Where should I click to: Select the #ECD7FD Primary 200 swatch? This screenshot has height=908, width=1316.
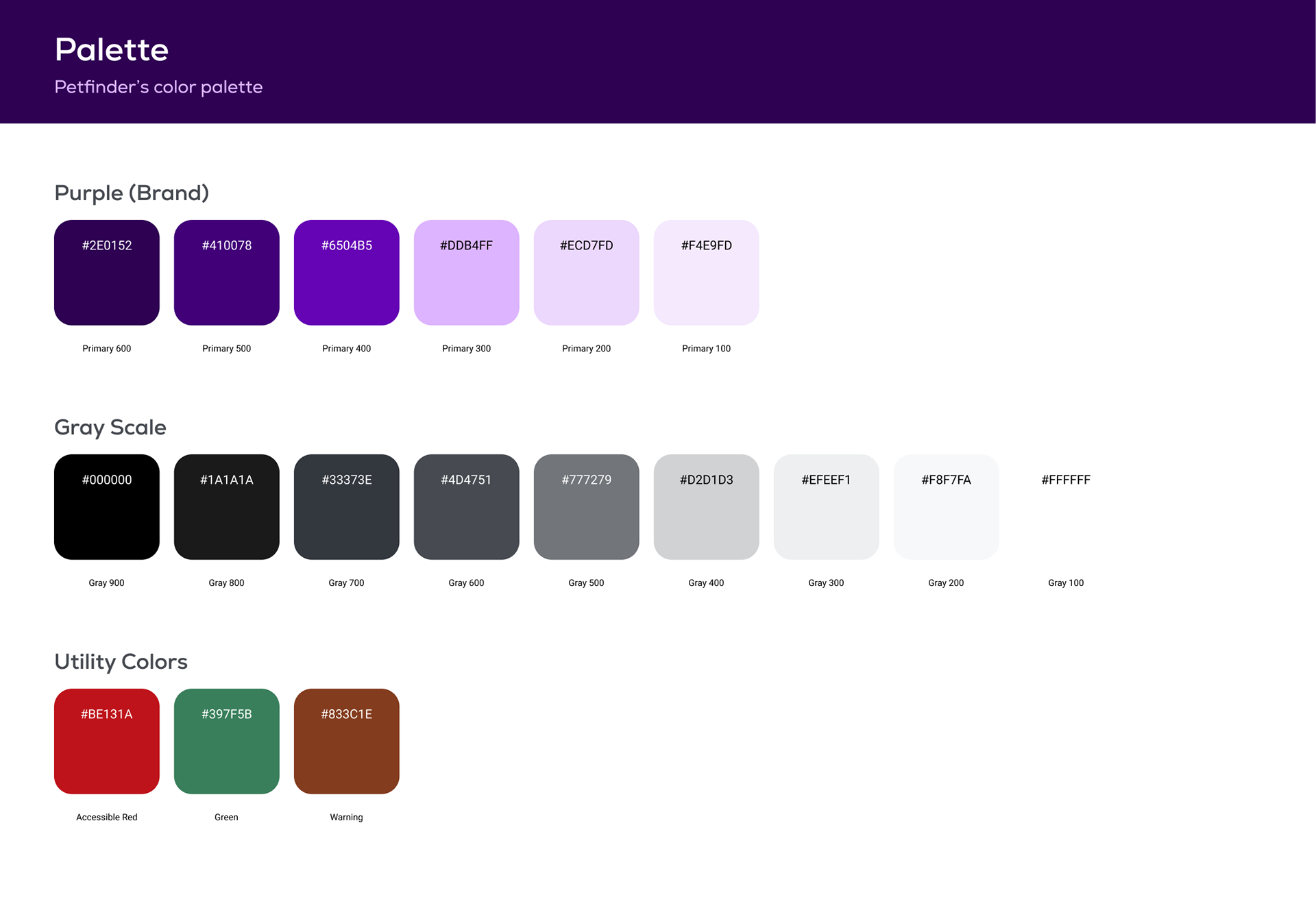587,273
